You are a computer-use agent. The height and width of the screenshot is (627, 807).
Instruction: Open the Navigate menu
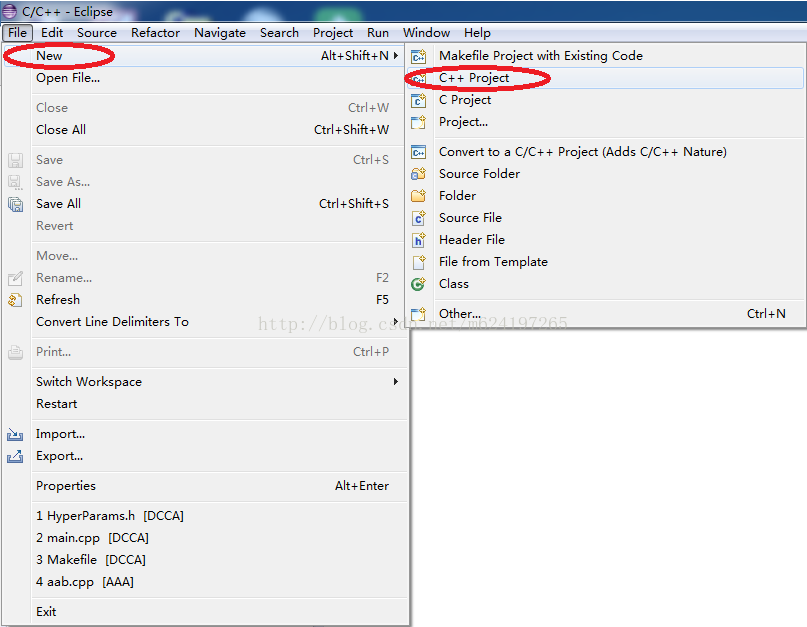pyautogui.click(x=220, y=33)
